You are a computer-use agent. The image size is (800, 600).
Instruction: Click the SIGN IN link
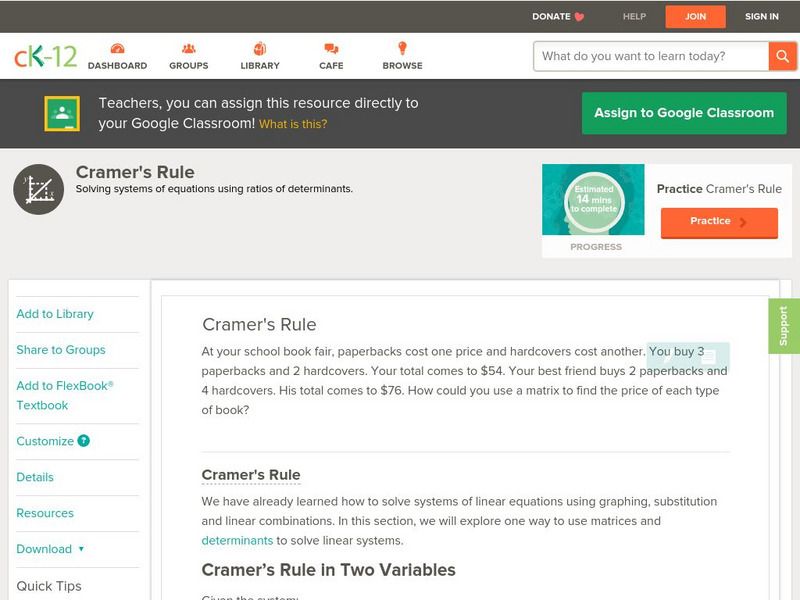[762, 16]
